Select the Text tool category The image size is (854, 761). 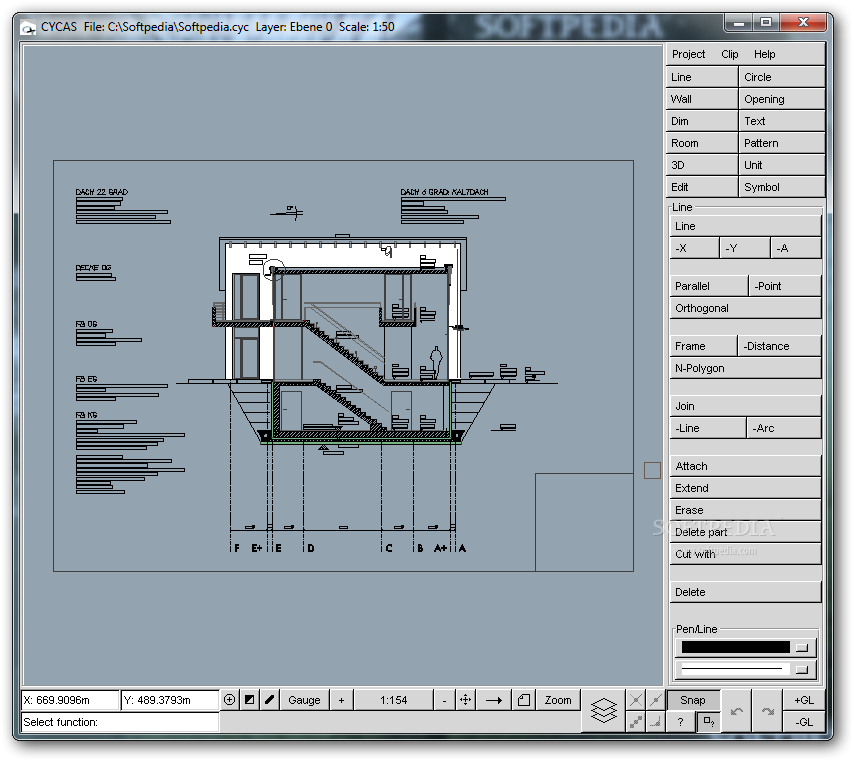point(782,121)
